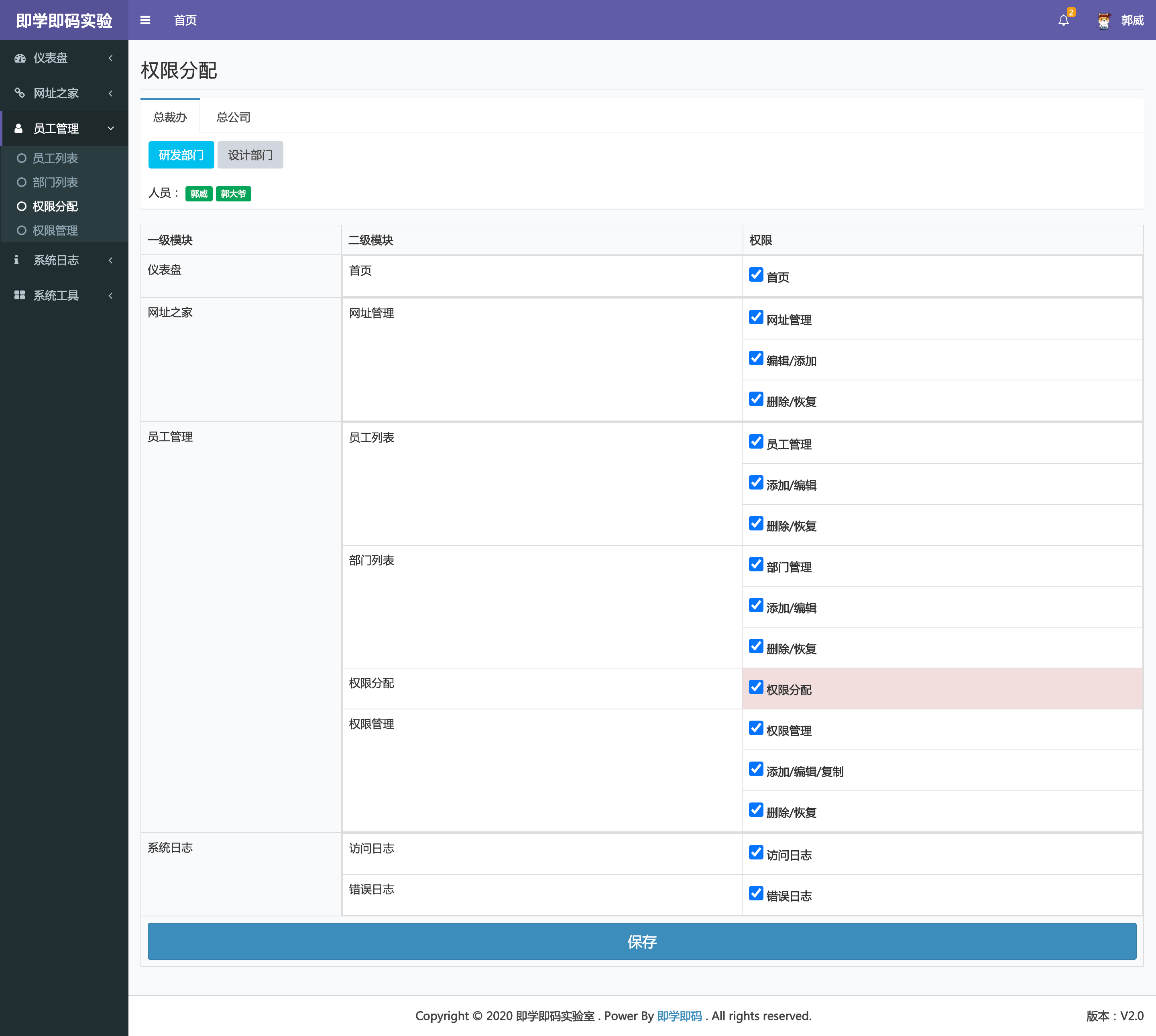Uncheck the 员工管理 permission checkbox
Viewport: 1156px width, 1036px height.
coord(756,442)
